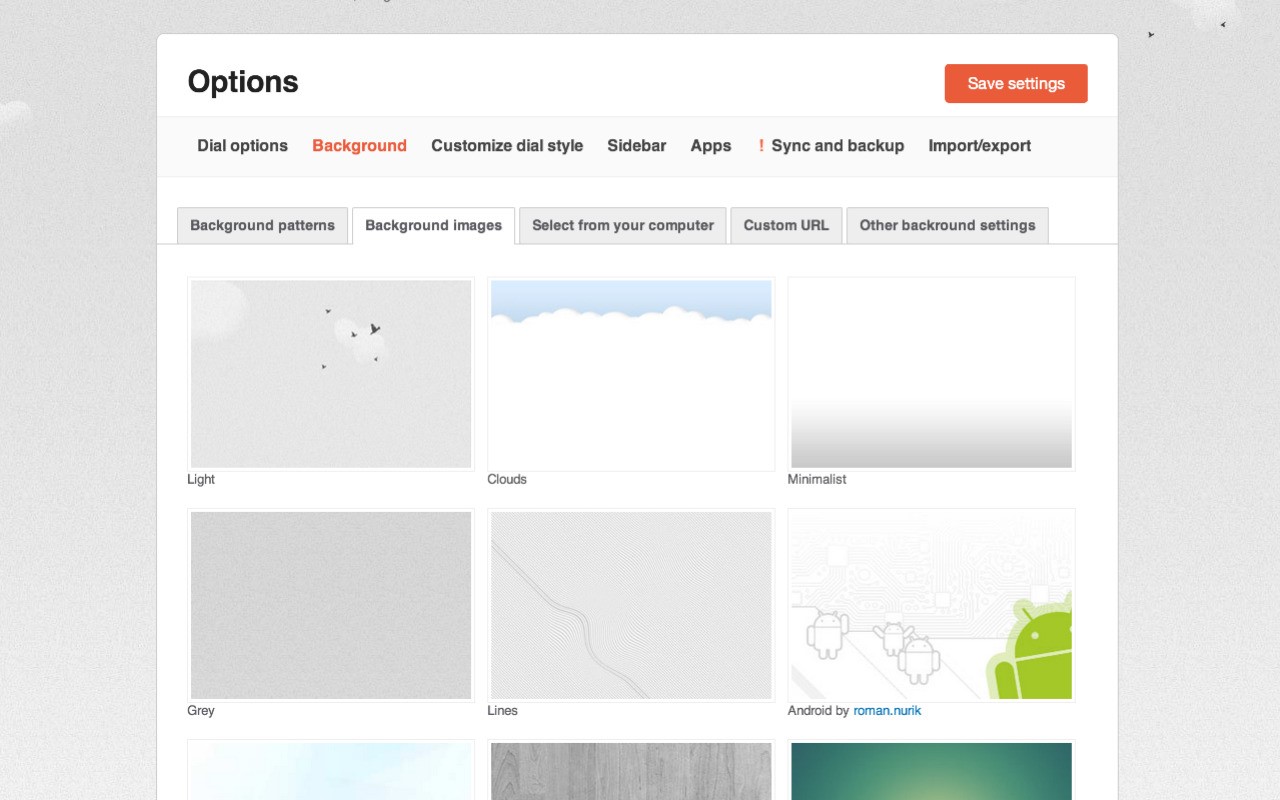Viewport: 1280px width, 800px height.
Task: Open Sync and backup settings
Action: [836, 146]
